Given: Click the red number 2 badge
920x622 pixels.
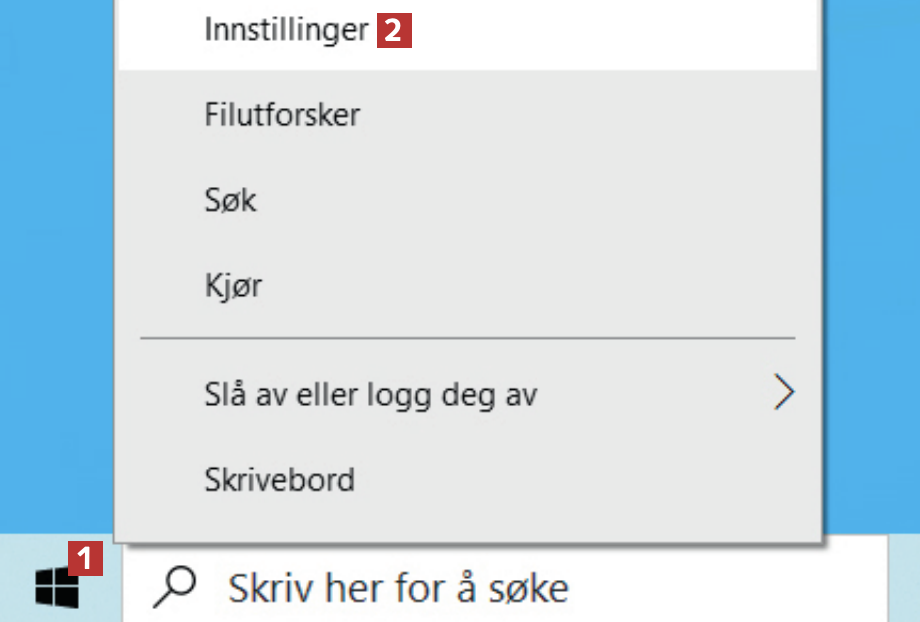Looking at the screenshot, I should [x=394, y=30].
